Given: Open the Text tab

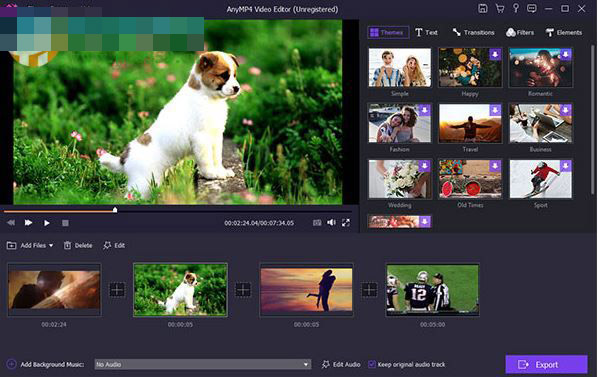Looking at the screenshot, I should [x=426, y=32].
